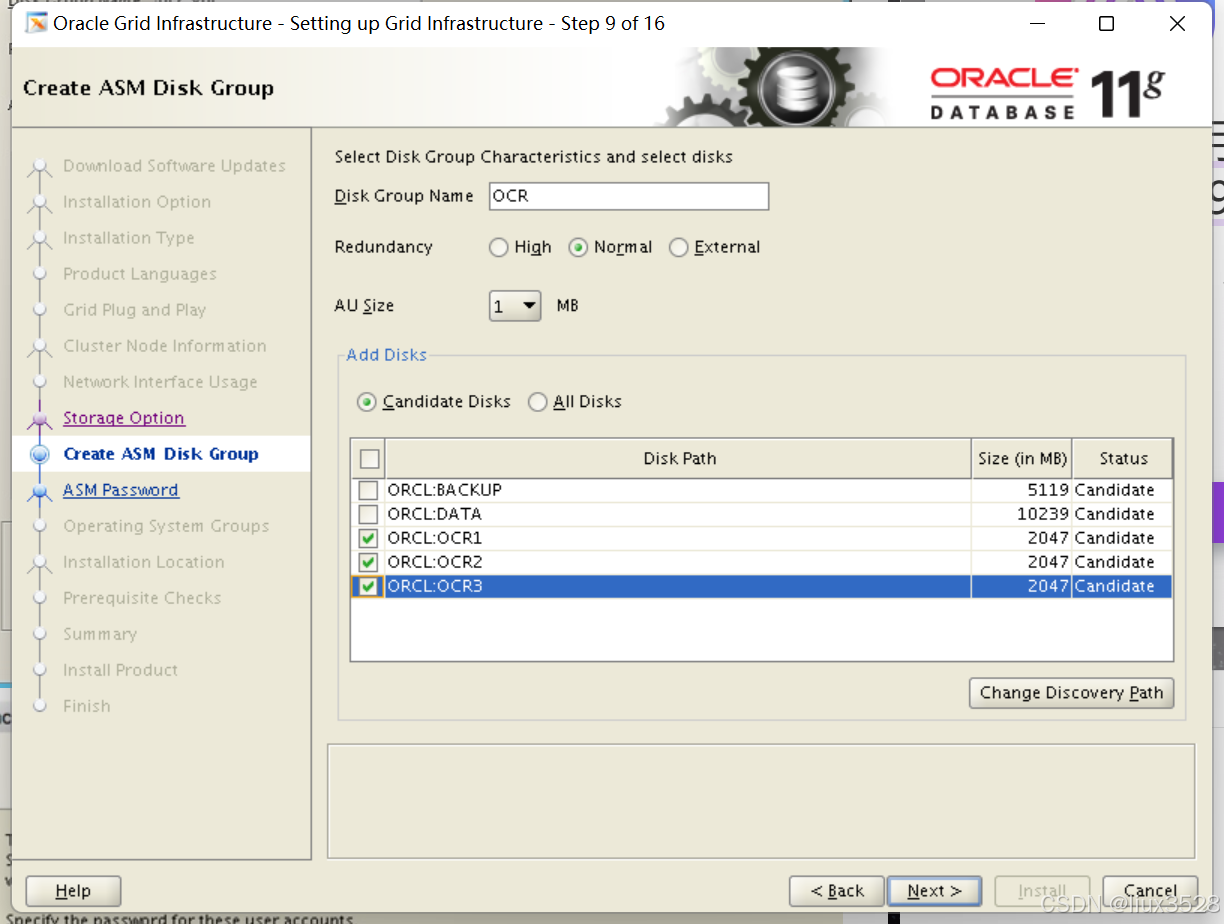This screenshot has width=1224, height=924.
Task: Edit the Disk Group Name field
Action: coord(629,196)
